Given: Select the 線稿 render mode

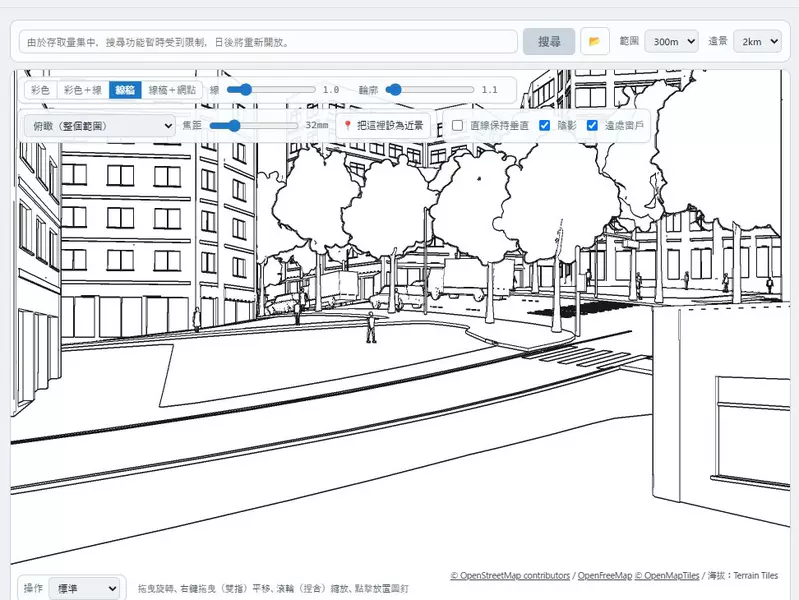Looking at the screenshot, I should pyautogui.click(x=125, y=90).
